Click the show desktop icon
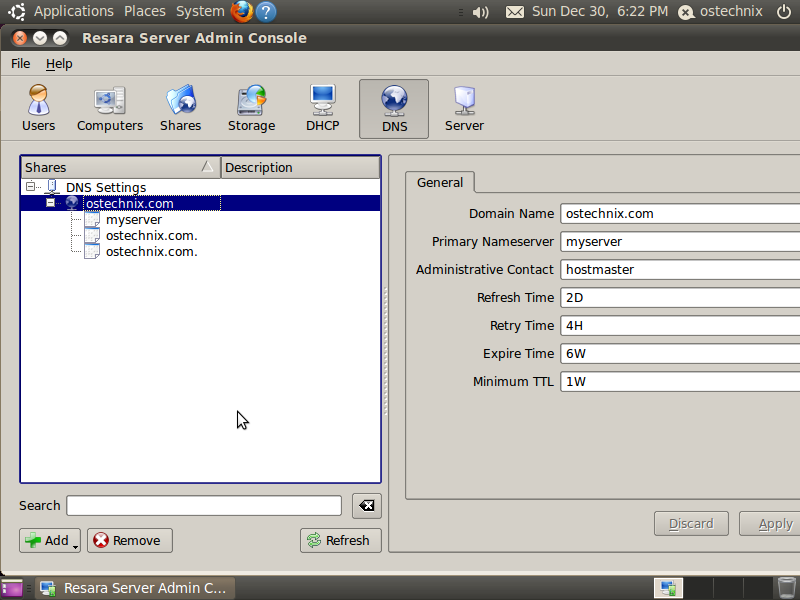The image size is (800, 600). click(12, 588)
